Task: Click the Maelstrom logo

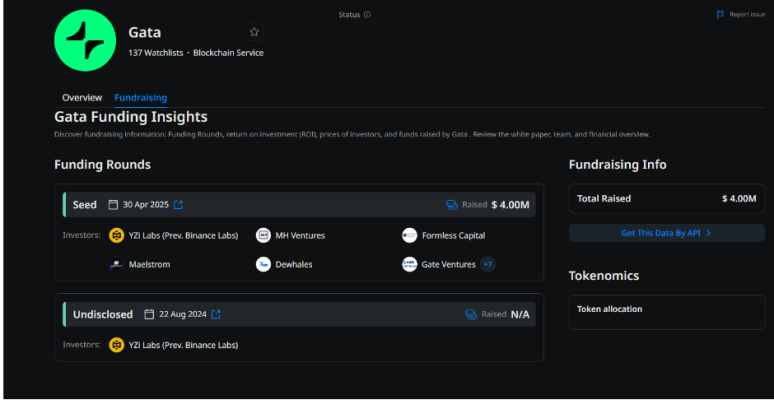Action: coord(116,265)
